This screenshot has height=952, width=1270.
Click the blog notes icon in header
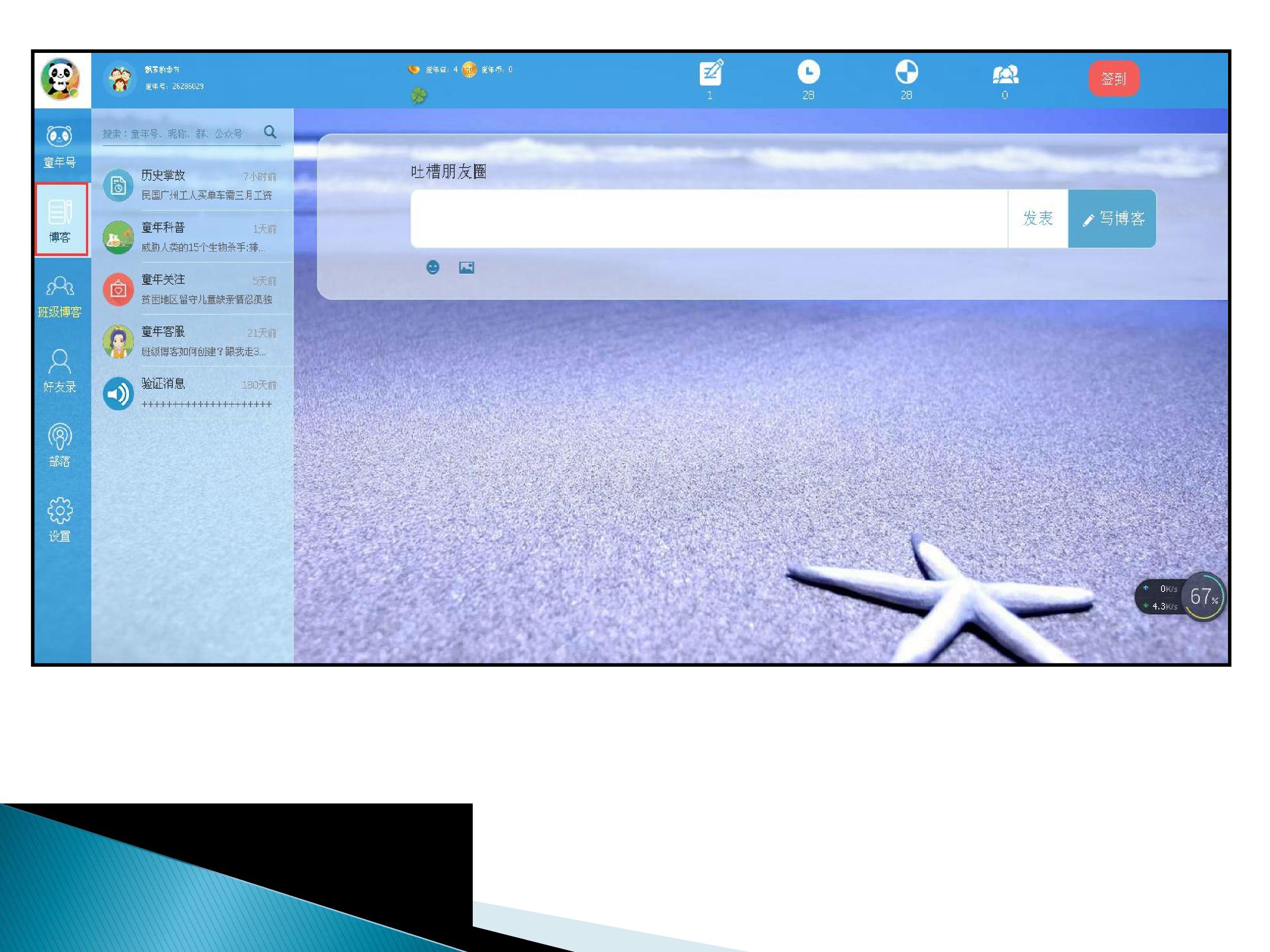711,73
